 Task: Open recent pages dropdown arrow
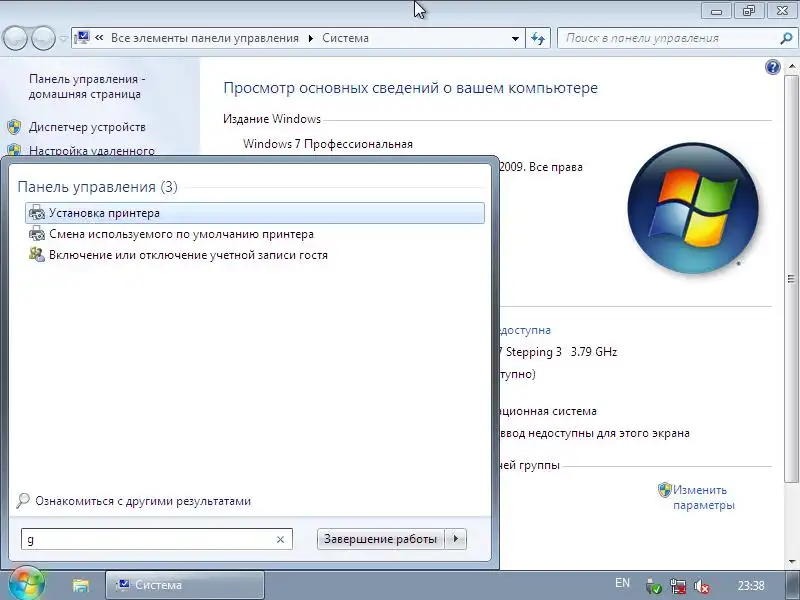coord(63,39)
